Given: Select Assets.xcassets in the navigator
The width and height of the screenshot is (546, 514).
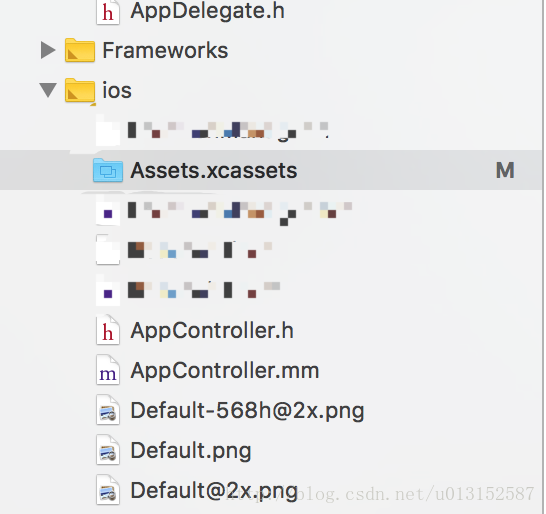Looking at the screenshot, I should [271, 170].
